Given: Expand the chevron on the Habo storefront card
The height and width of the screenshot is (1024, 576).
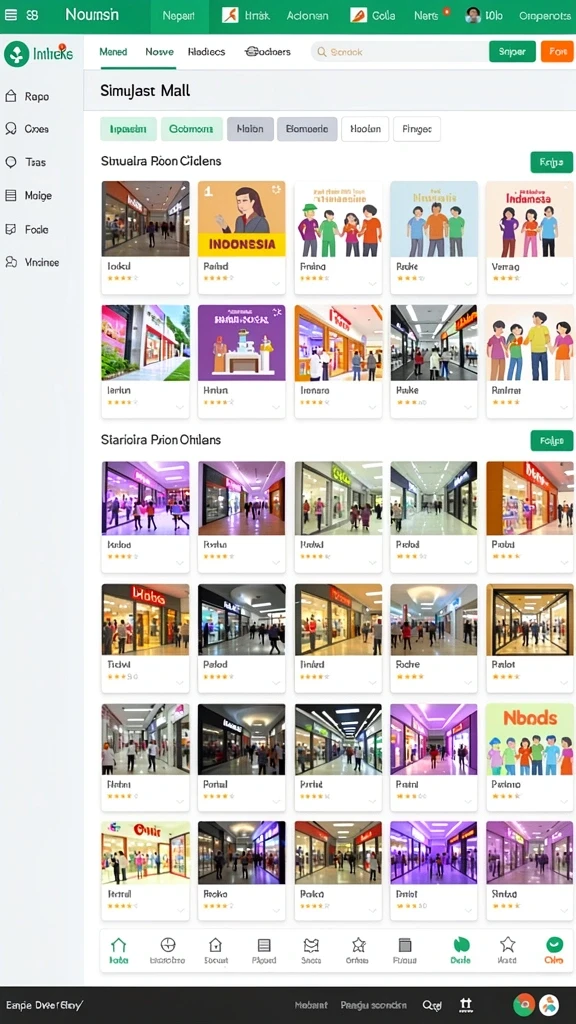Looking at the screenshot, I should click(x=180, y=682).
